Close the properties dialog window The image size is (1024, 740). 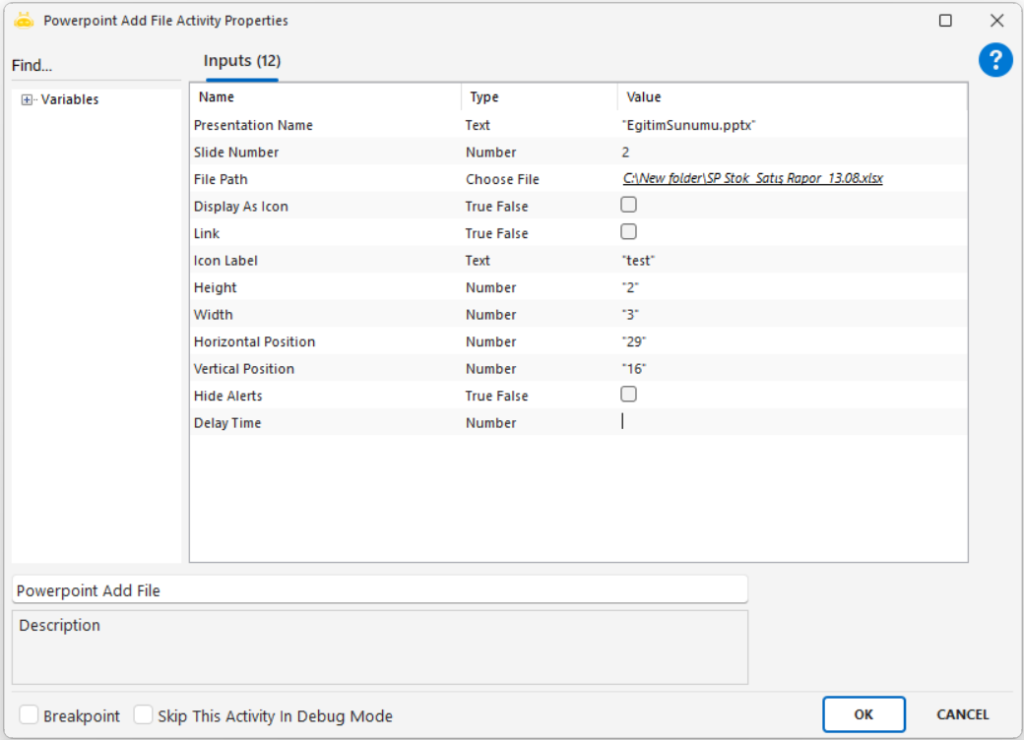coord(996,20)
